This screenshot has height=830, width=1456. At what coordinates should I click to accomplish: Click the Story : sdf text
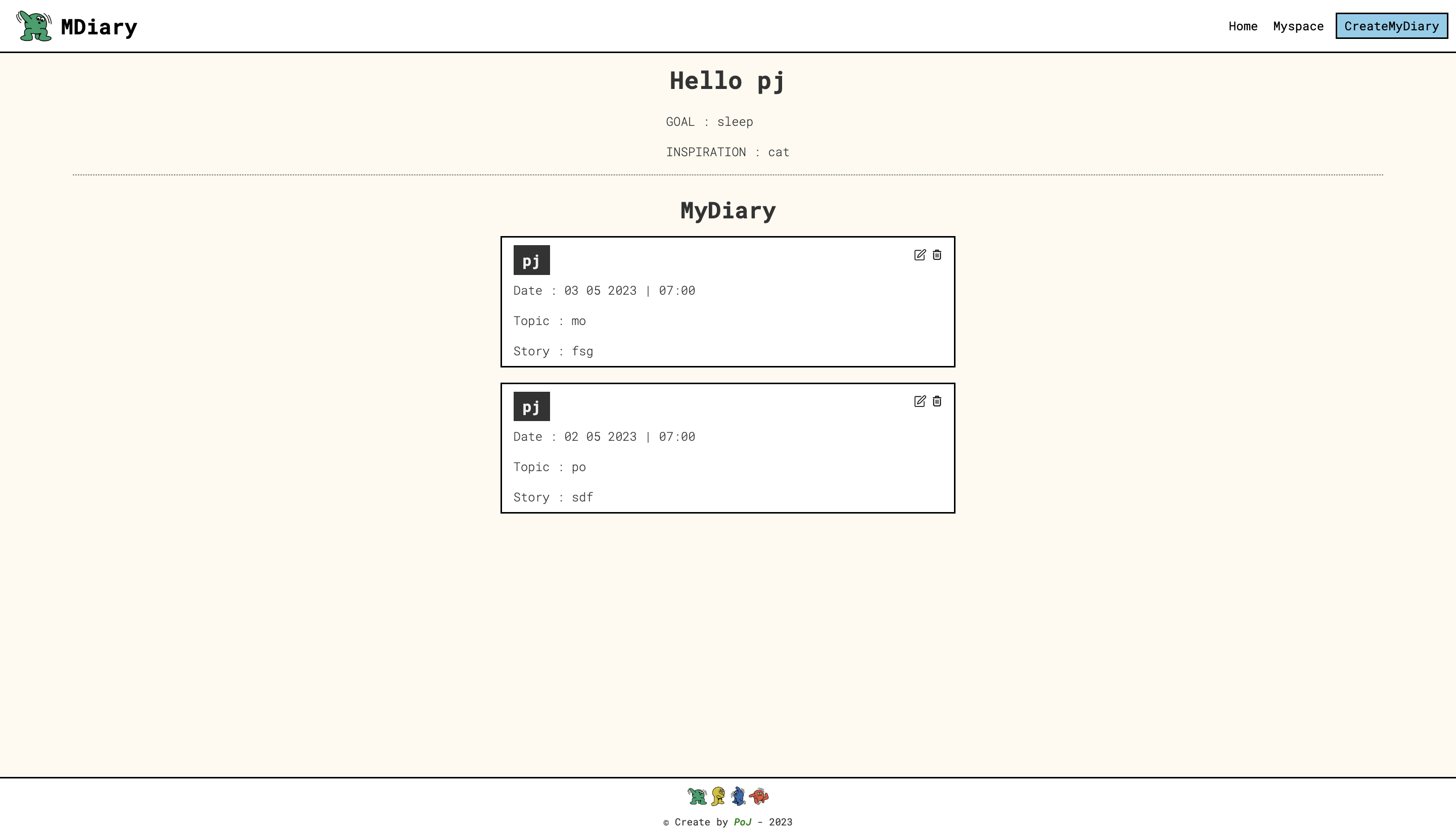click(553, 497)
